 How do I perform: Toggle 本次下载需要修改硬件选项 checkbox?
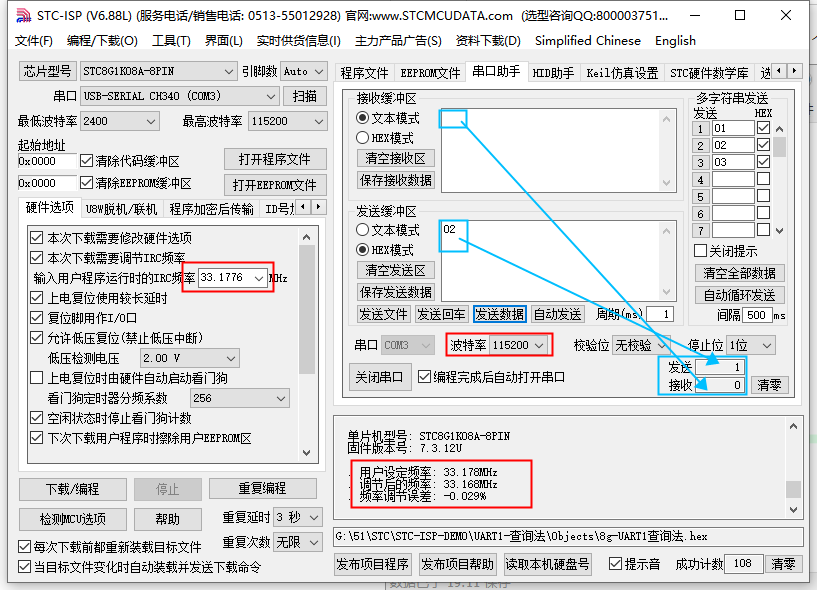pos(36,238)
